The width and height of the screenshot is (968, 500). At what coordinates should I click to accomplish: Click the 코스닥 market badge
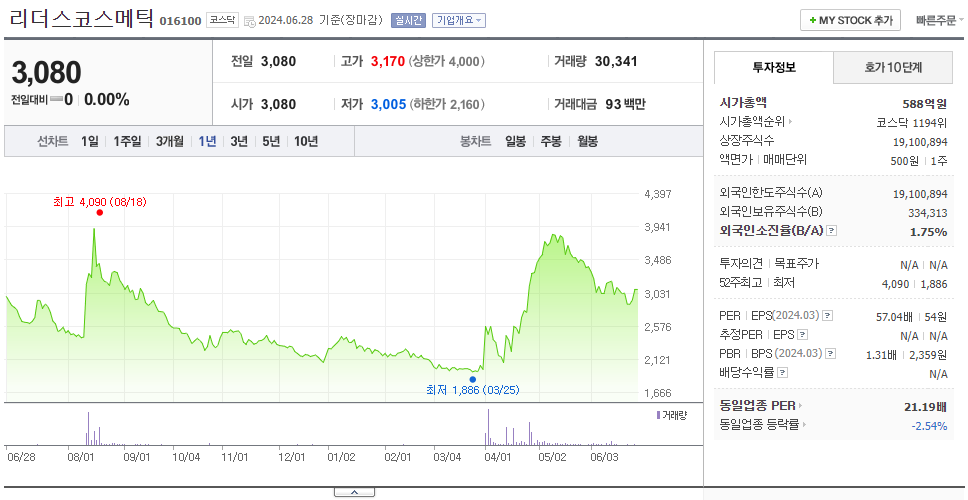(222, 20)
